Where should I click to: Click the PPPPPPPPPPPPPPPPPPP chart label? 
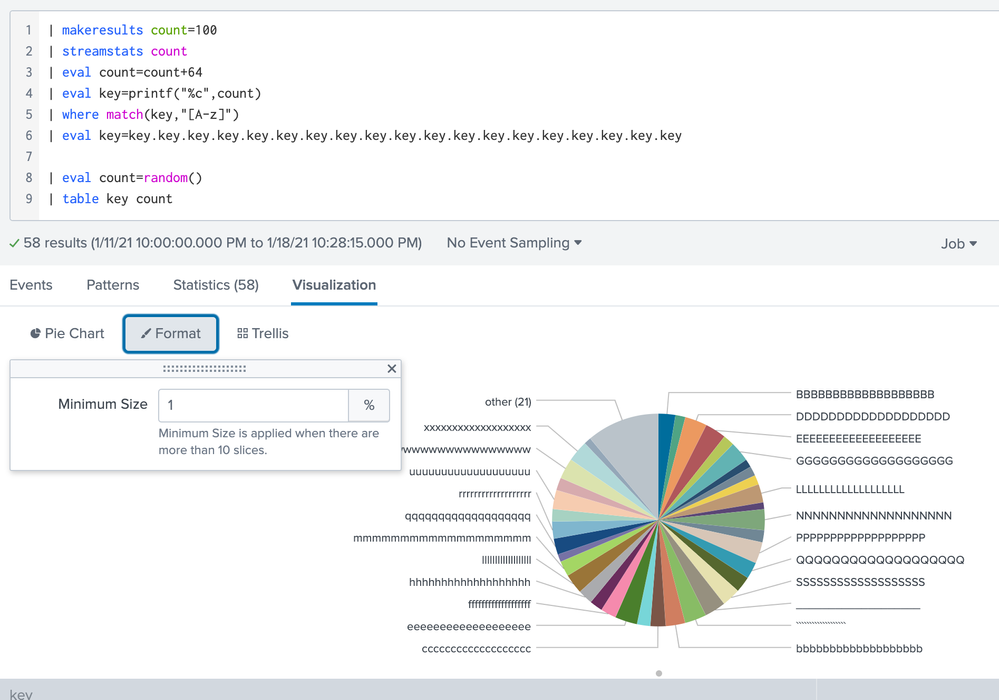860,538
